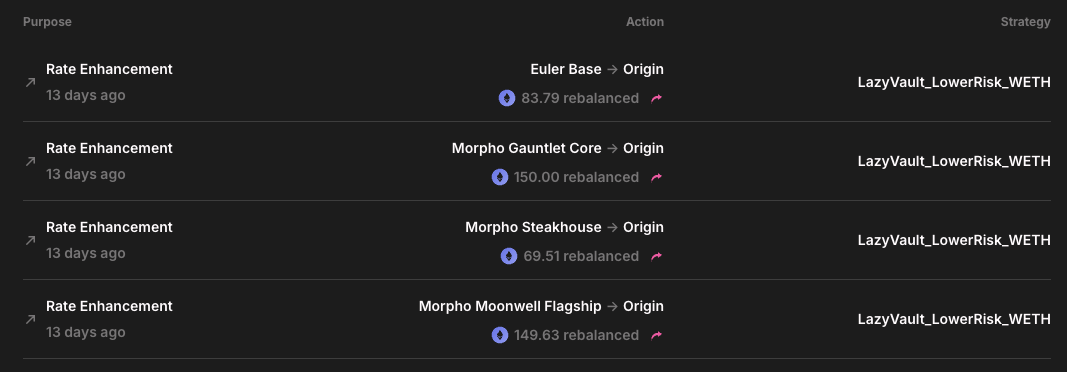Image resolution: width=1067 pixels, height=372 pixels.
Task: Click the arrow icon beside Morpho Moonwell Flagship row
Action: (x=31, y=319)
